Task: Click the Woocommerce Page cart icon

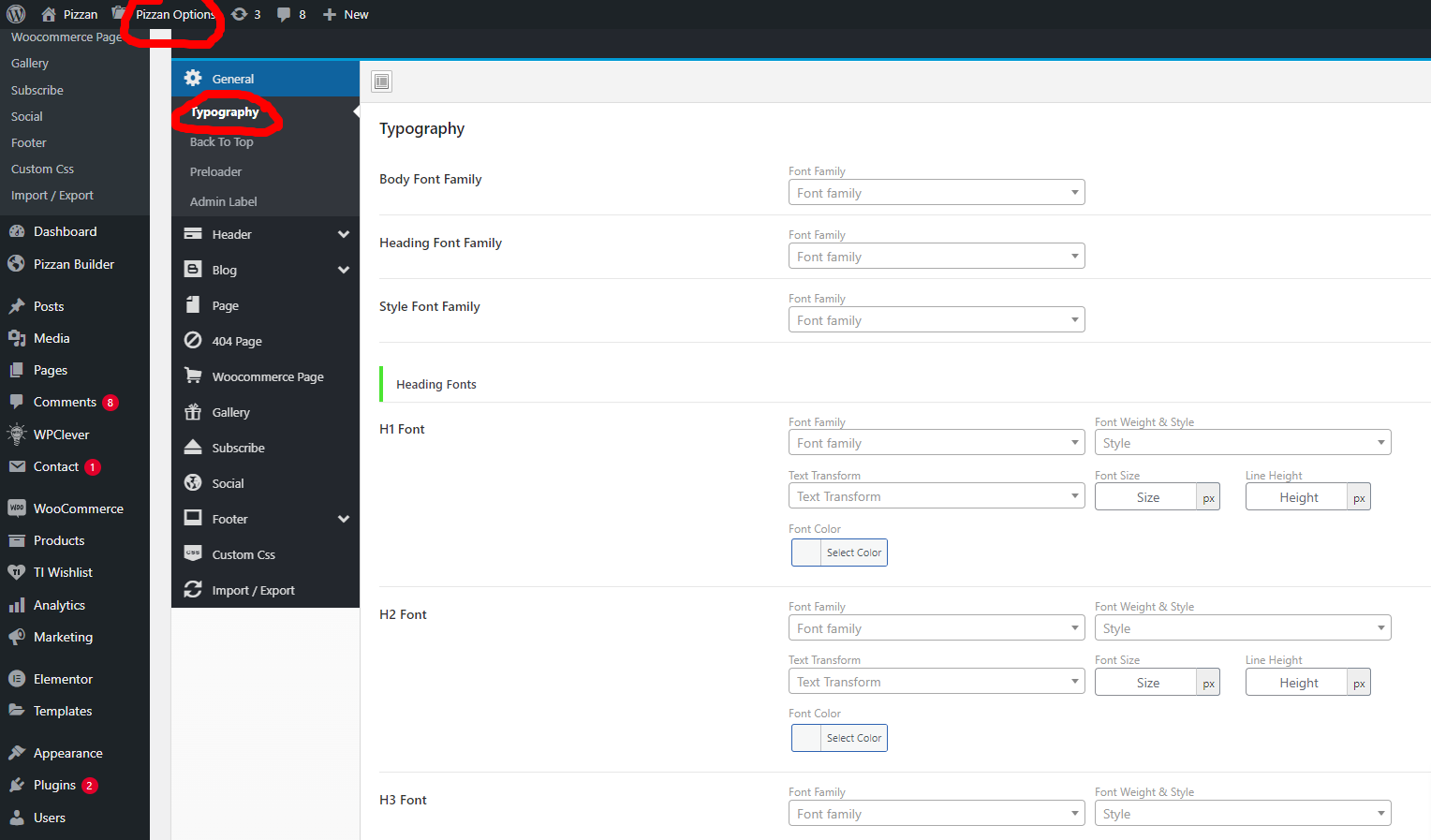Action: tap(193, 376)
